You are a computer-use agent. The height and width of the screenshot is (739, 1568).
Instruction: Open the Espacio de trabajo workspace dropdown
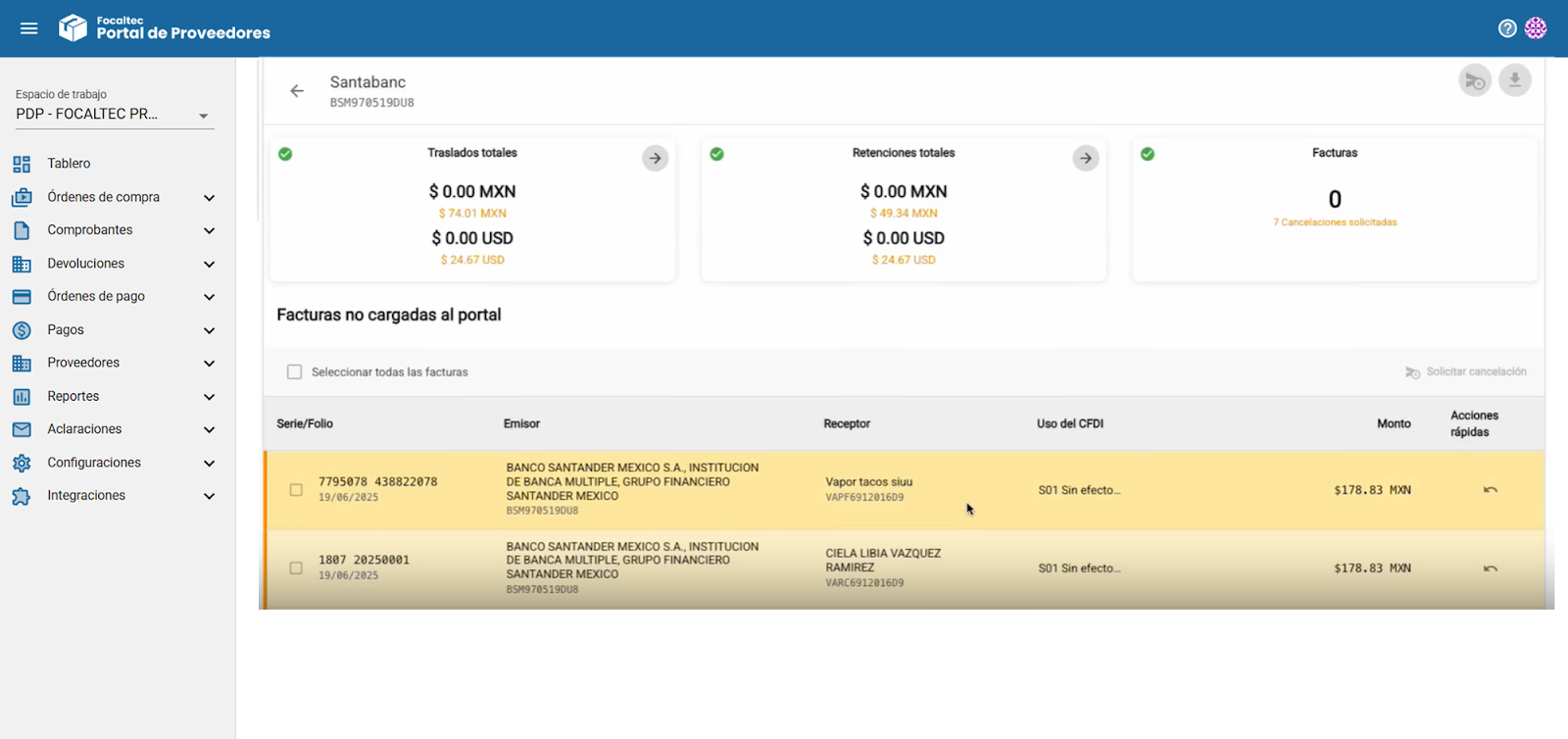click(x=115, y=115)
